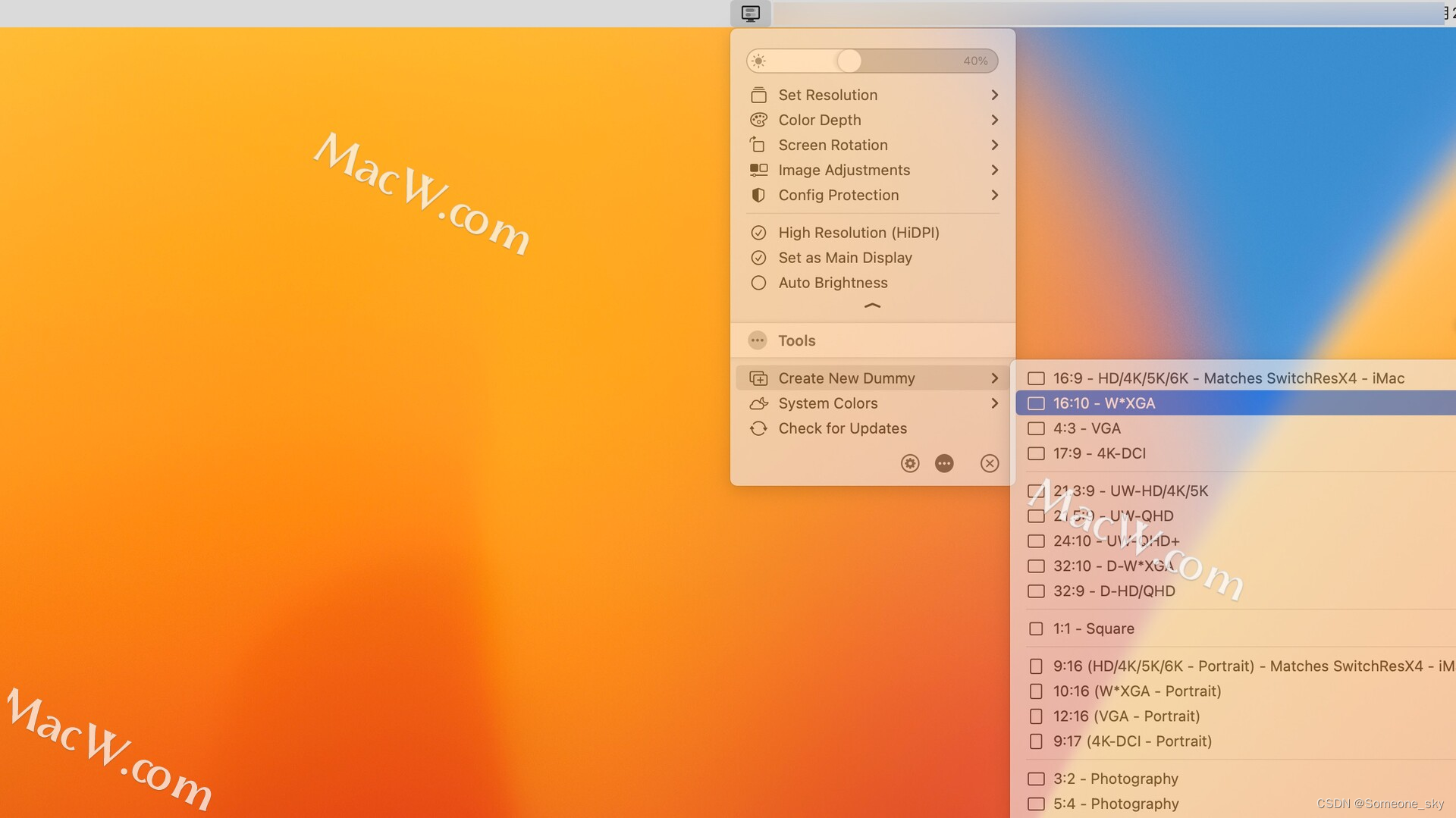Screen dimensions: 1456x818
Task: Choose 1:1 - Square option
Action: [x=1235, y=628]
